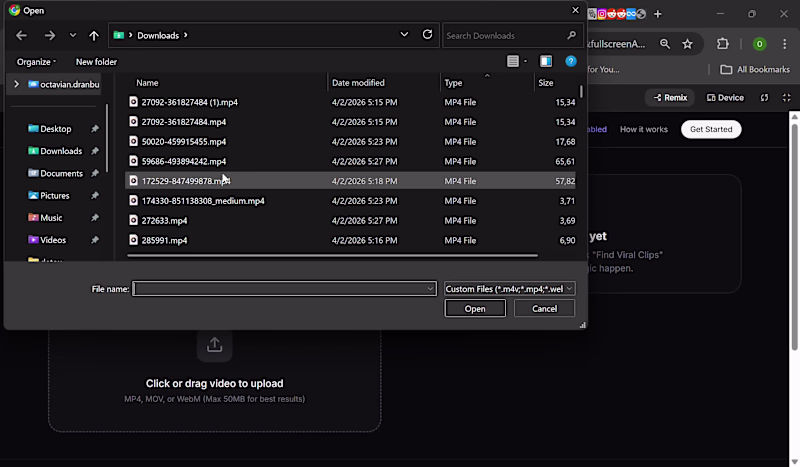800x467 pixels.
Task: Toggle the preview pane
Action: coord(546,61)
